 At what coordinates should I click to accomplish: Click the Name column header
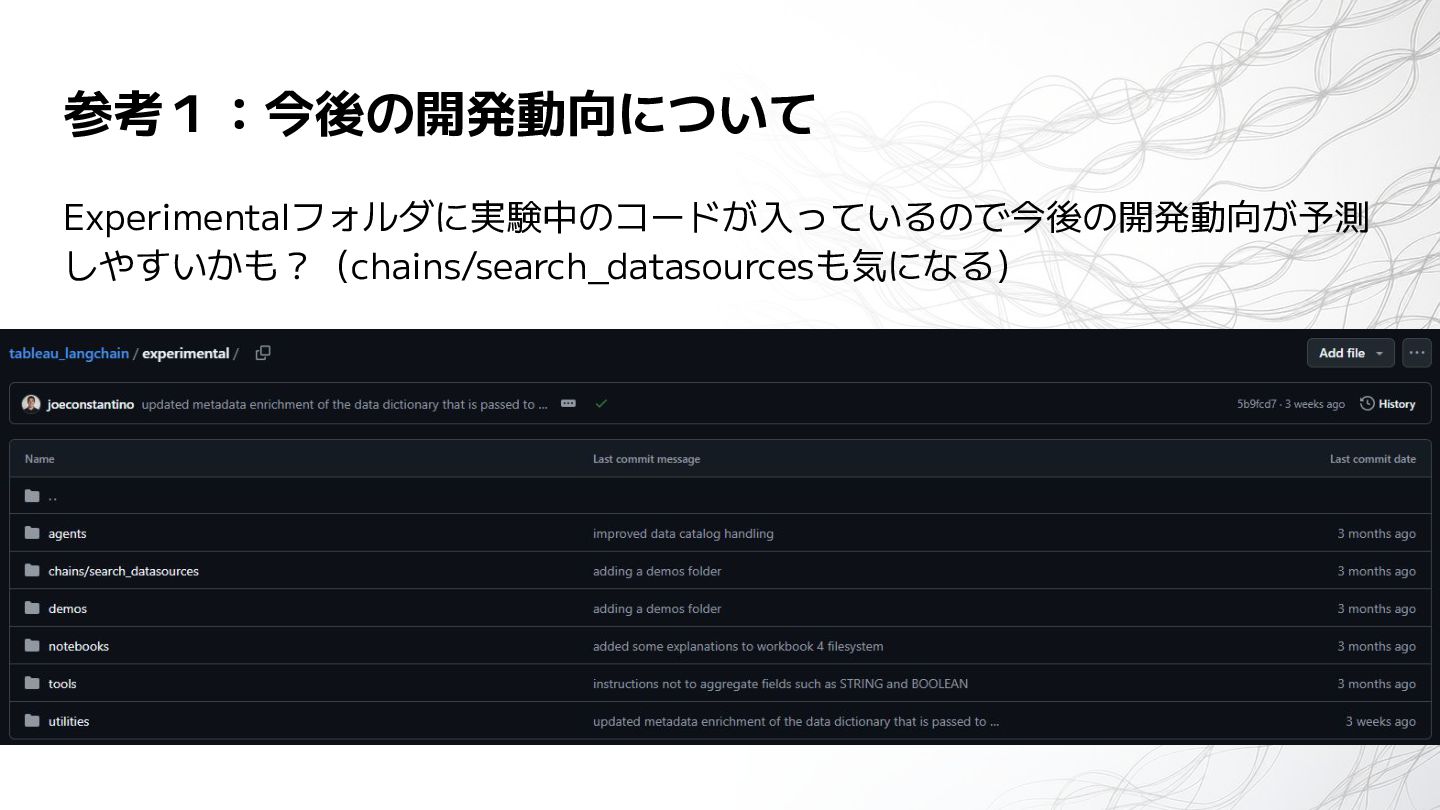coord(39,459)
